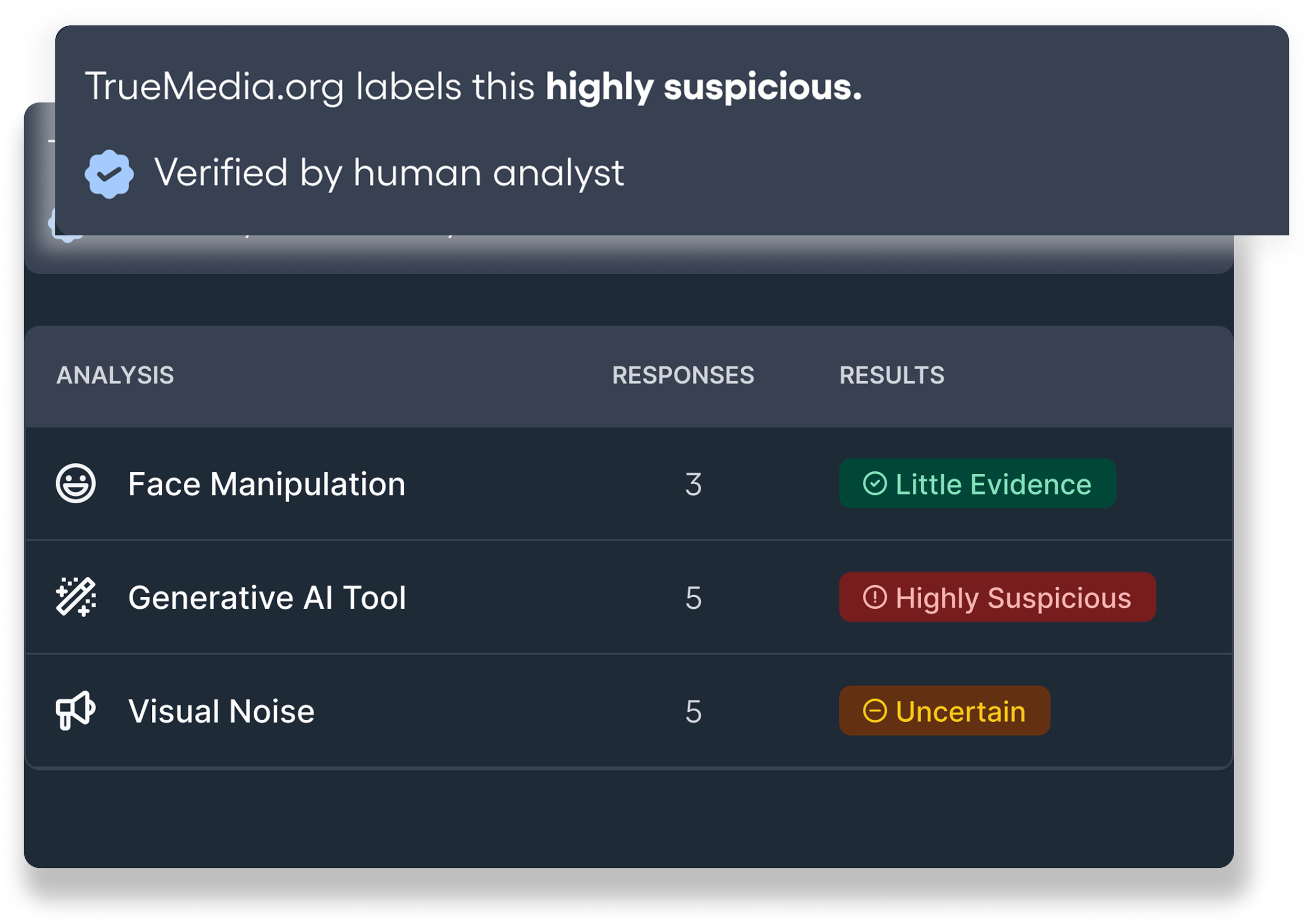Click the Uncertain result badge
The image size is (1313, 924).
[x=944, y=711]
